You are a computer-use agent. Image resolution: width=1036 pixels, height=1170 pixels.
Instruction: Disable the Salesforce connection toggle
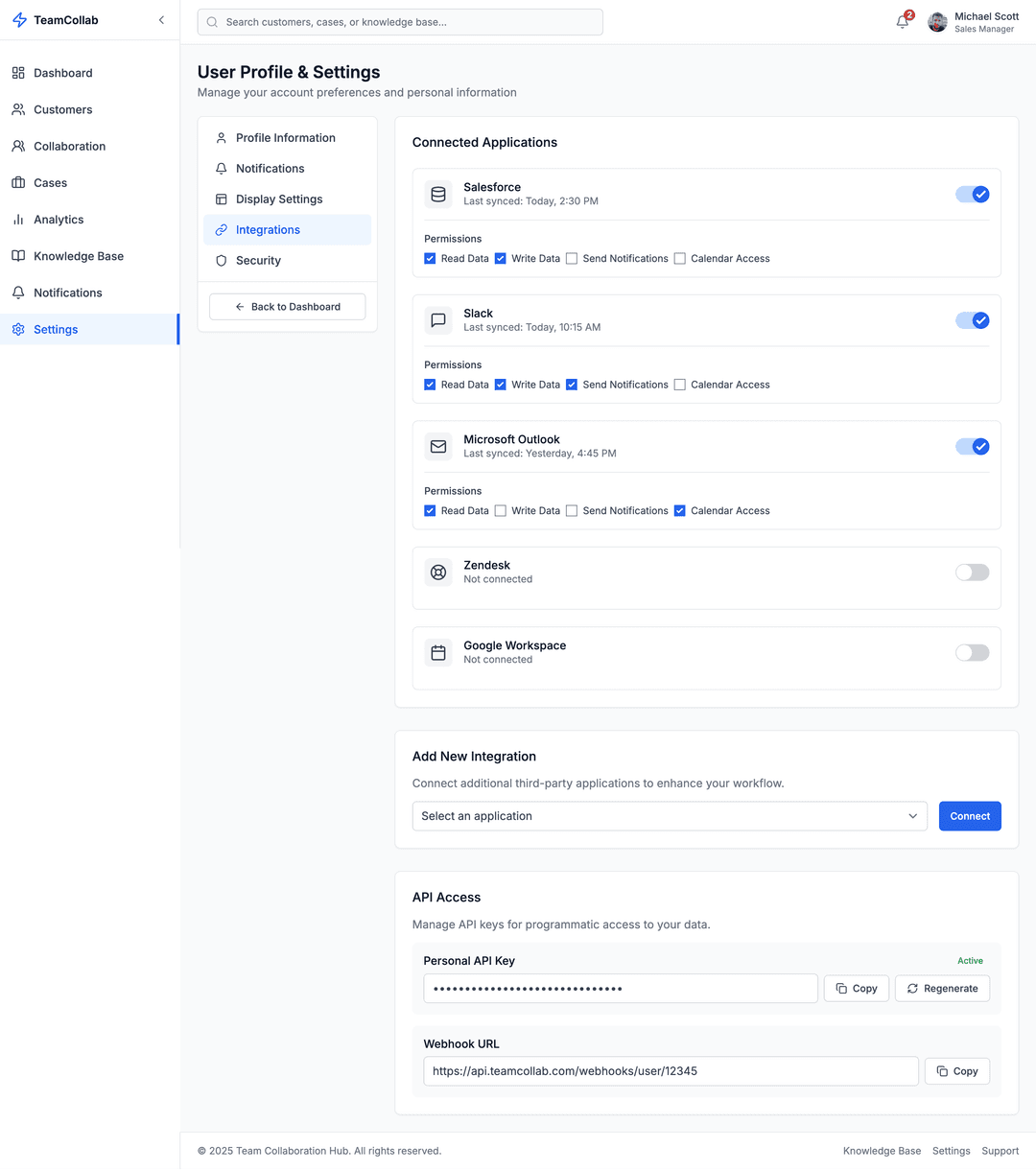972,195
